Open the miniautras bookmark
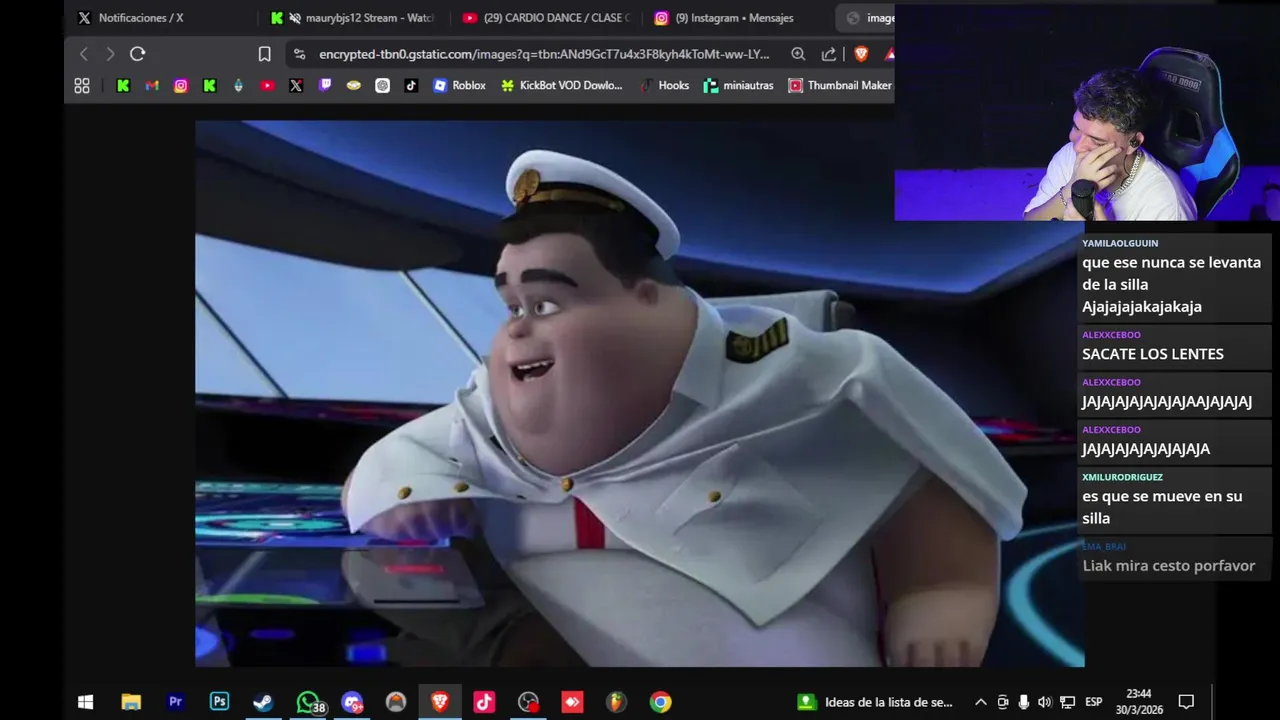The width and height of the screenshot is (1280, 720). click(x=738, y=86)
